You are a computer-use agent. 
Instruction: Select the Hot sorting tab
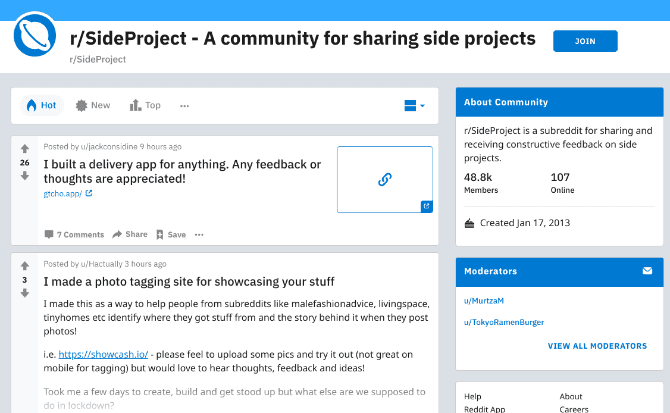(41, 105)
